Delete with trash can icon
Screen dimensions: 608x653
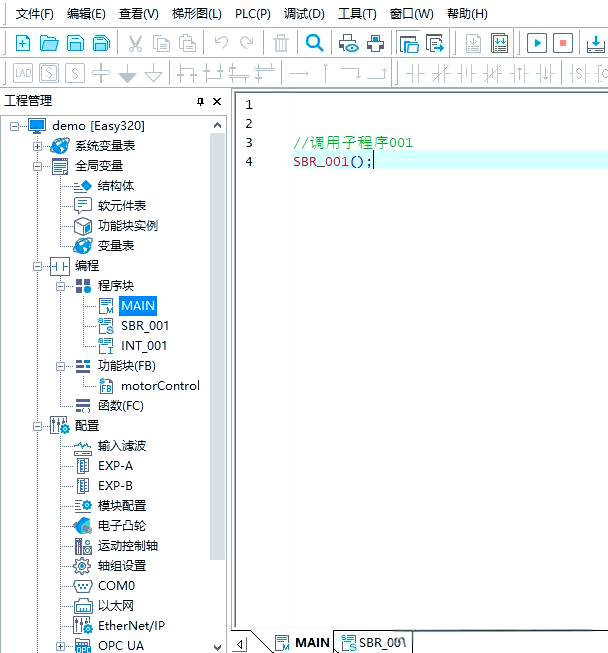coord(281,43)
